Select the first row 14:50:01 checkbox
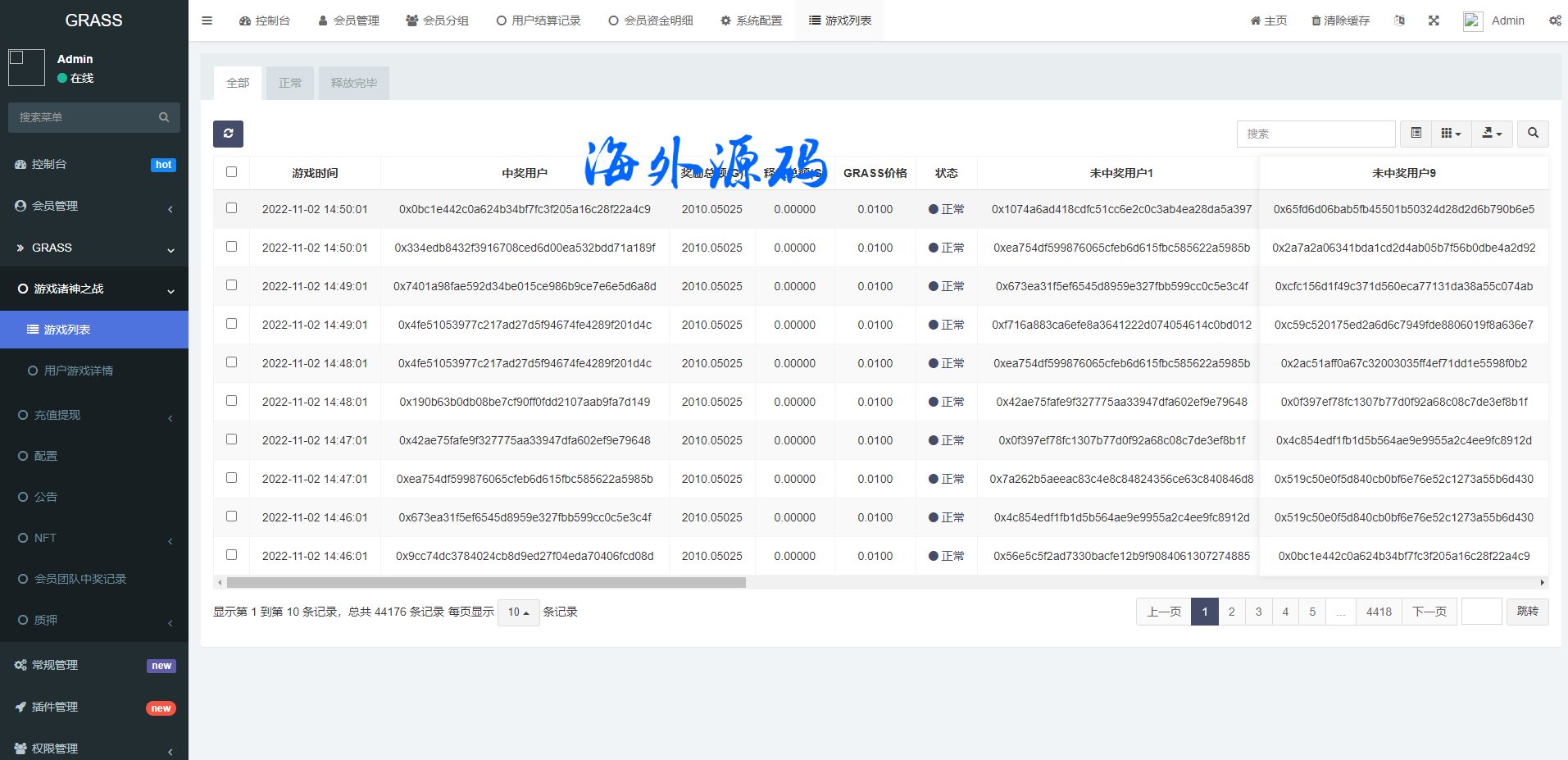Image resolution: width=1568 pixels, height=760 pixels. point(231,208)
